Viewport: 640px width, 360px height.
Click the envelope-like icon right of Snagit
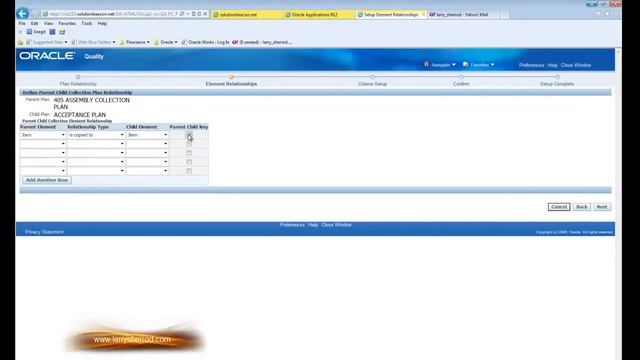click(x=62, y=32)
